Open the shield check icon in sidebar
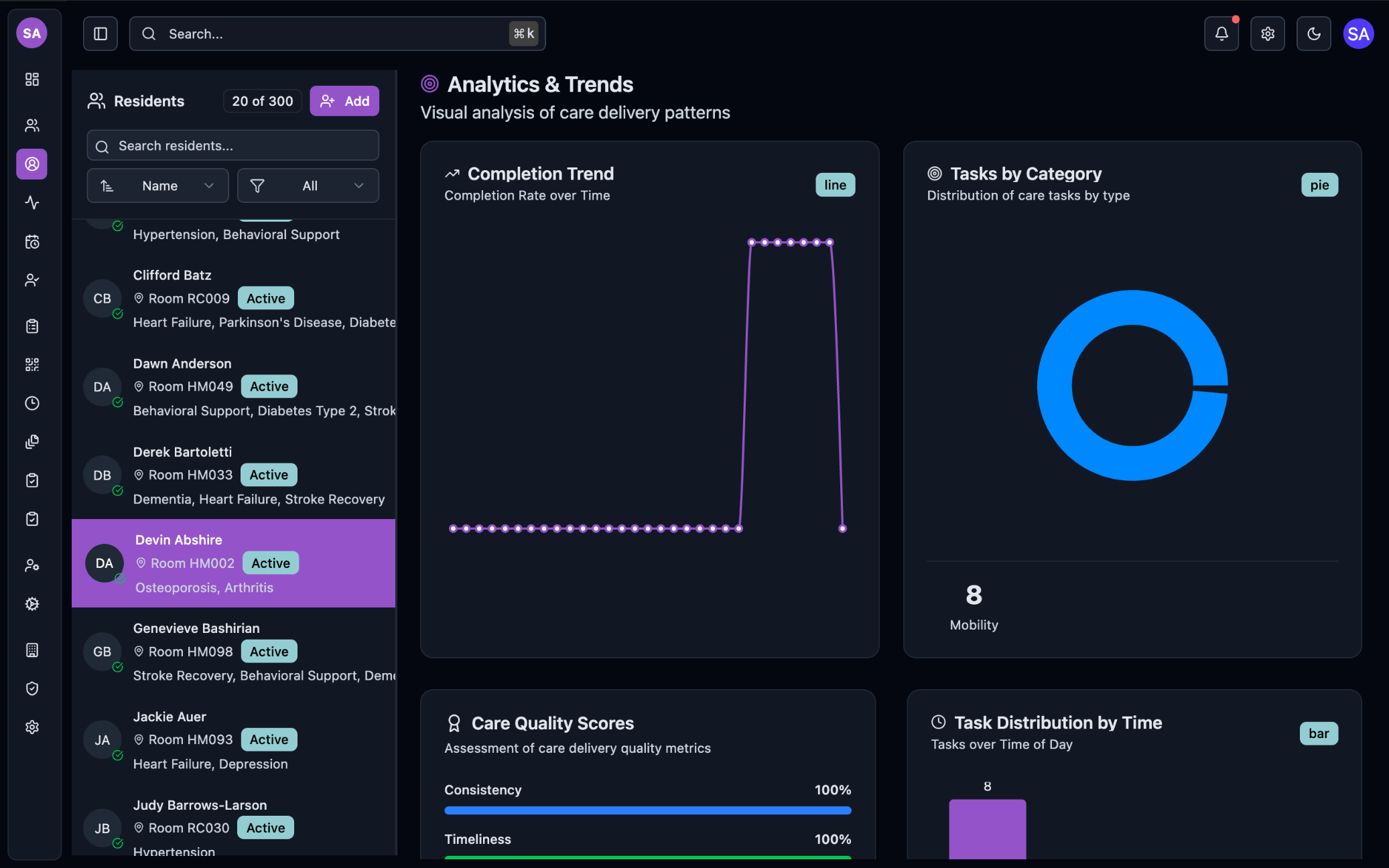The image size is (1389, 868). pyautogui.click(x=31, y=689)
